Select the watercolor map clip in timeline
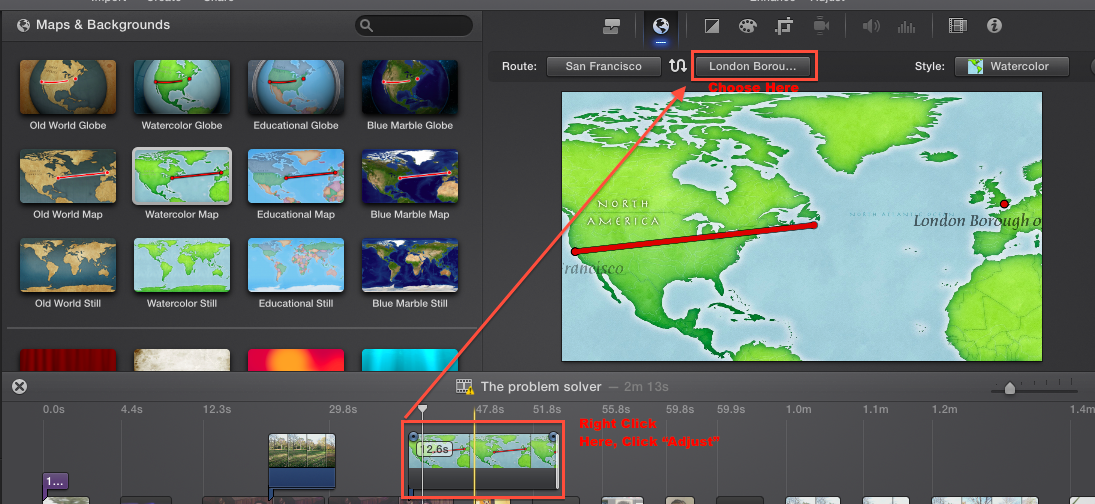This screenshot has width=1095, height=504. tap(485, 461)
